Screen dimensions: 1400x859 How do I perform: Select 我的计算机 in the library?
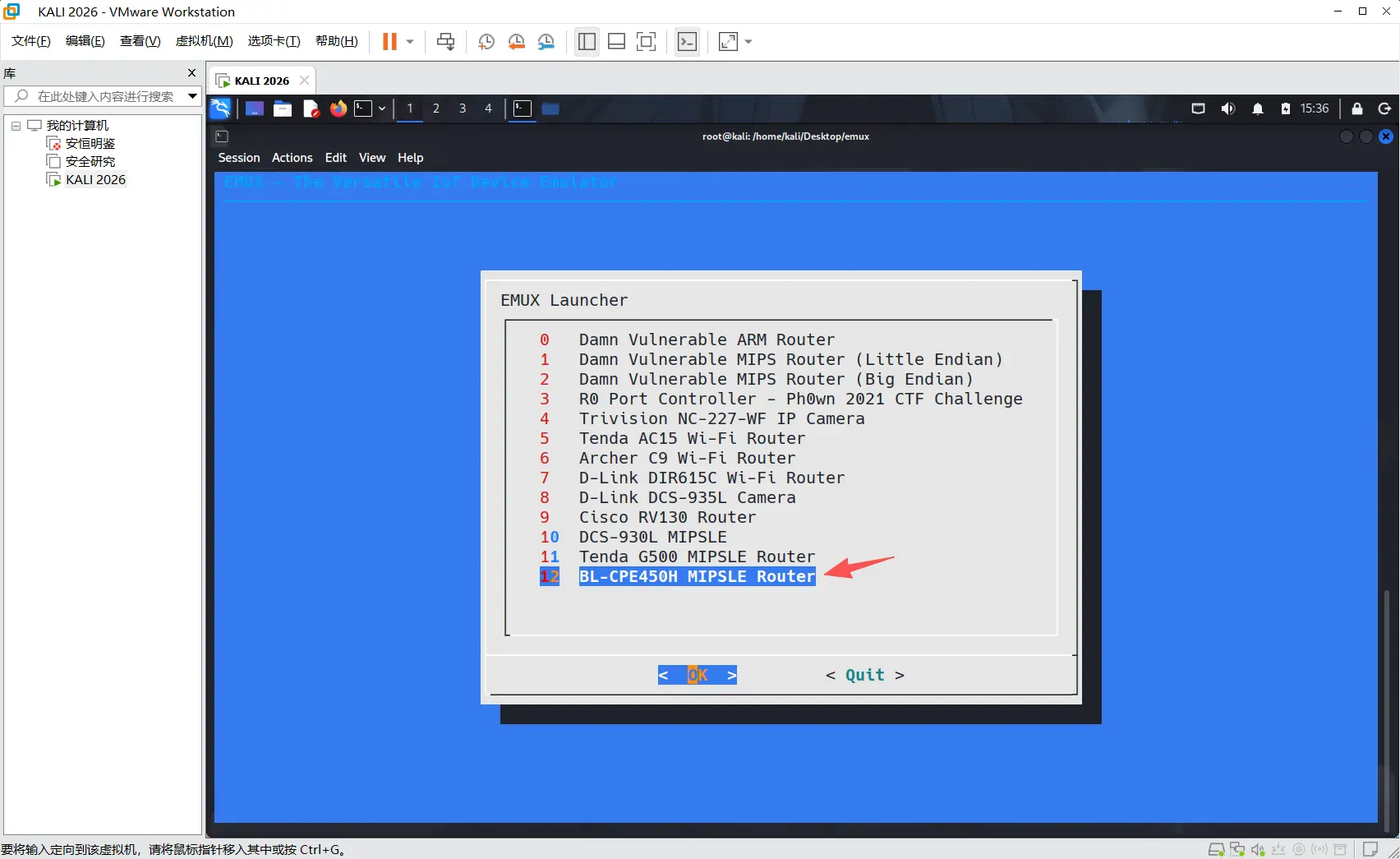tap(77, 126)
